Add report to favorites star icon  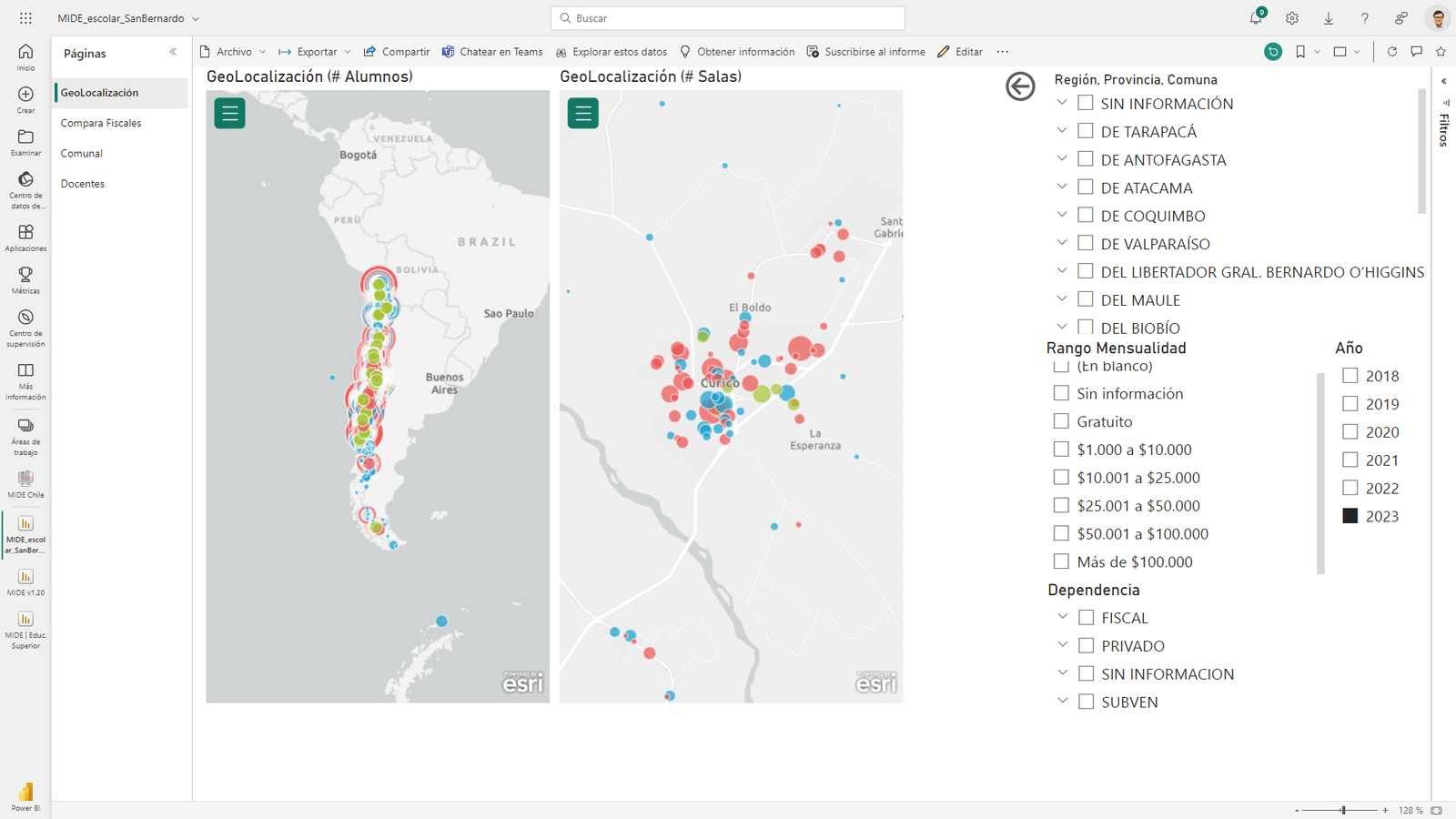click(1441, 52)
